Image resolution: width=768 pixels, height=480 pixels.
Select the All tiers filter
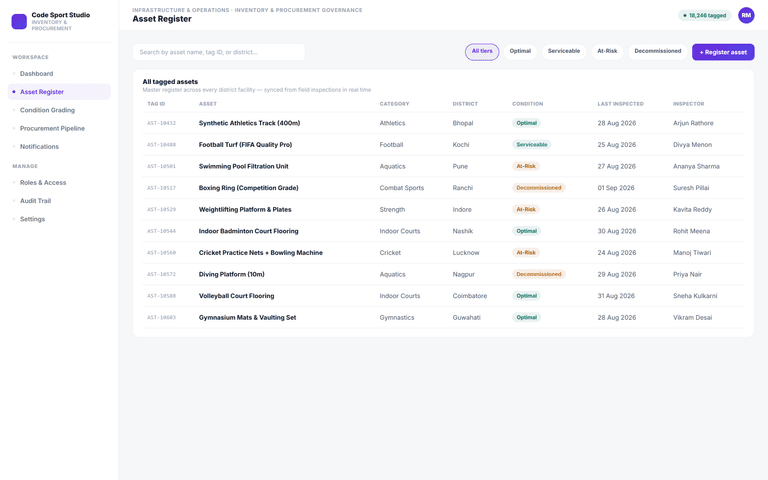pos(482,51)
